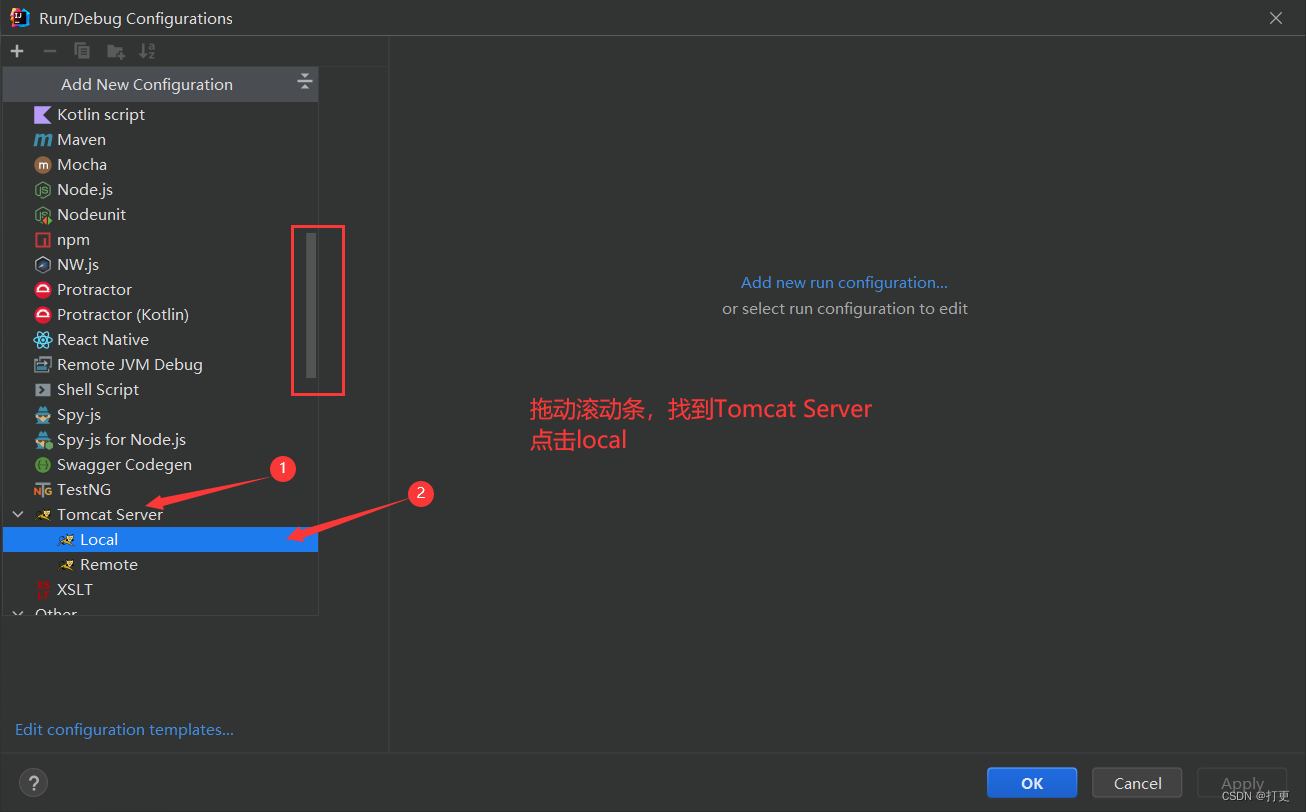The width and height of the screenshot is (1306, 812).
Task: Click the Tomcat Server icon
Action: 42,515
